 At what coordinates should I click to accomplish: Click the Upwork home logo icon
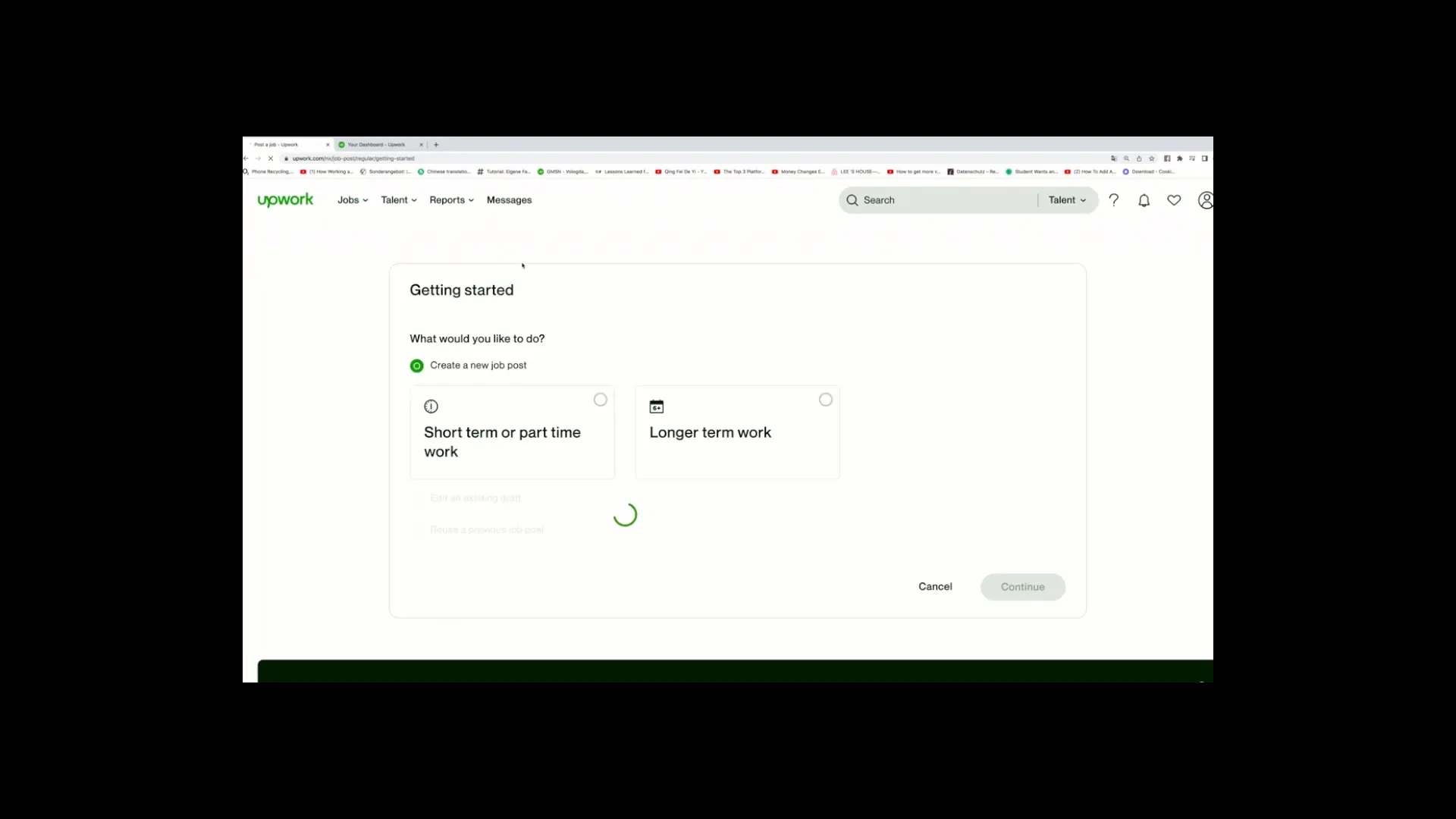285,200
